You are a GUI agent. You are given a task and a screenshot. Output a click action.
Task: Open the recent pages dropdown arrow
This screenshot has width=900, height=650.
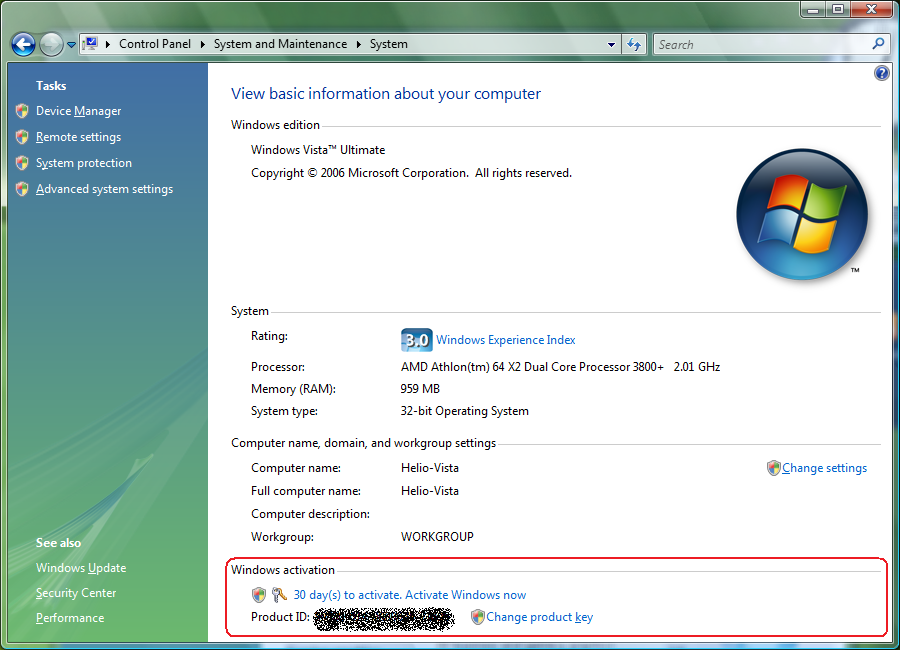click(x=71, y=44)
